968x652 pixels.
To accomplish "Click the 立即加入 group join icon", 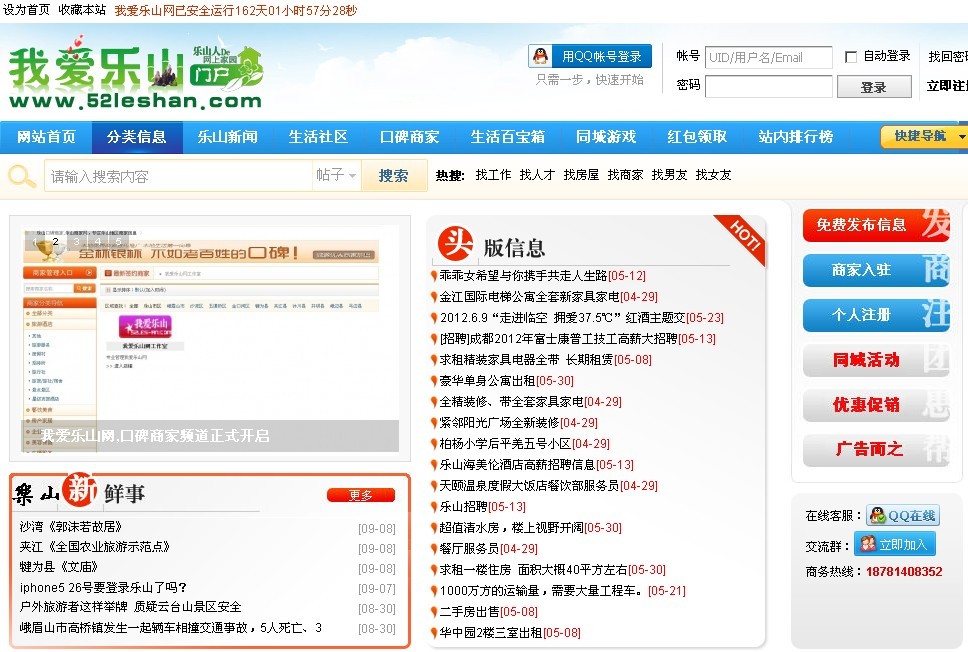I will pyautogui.click(x=895, y=544).
